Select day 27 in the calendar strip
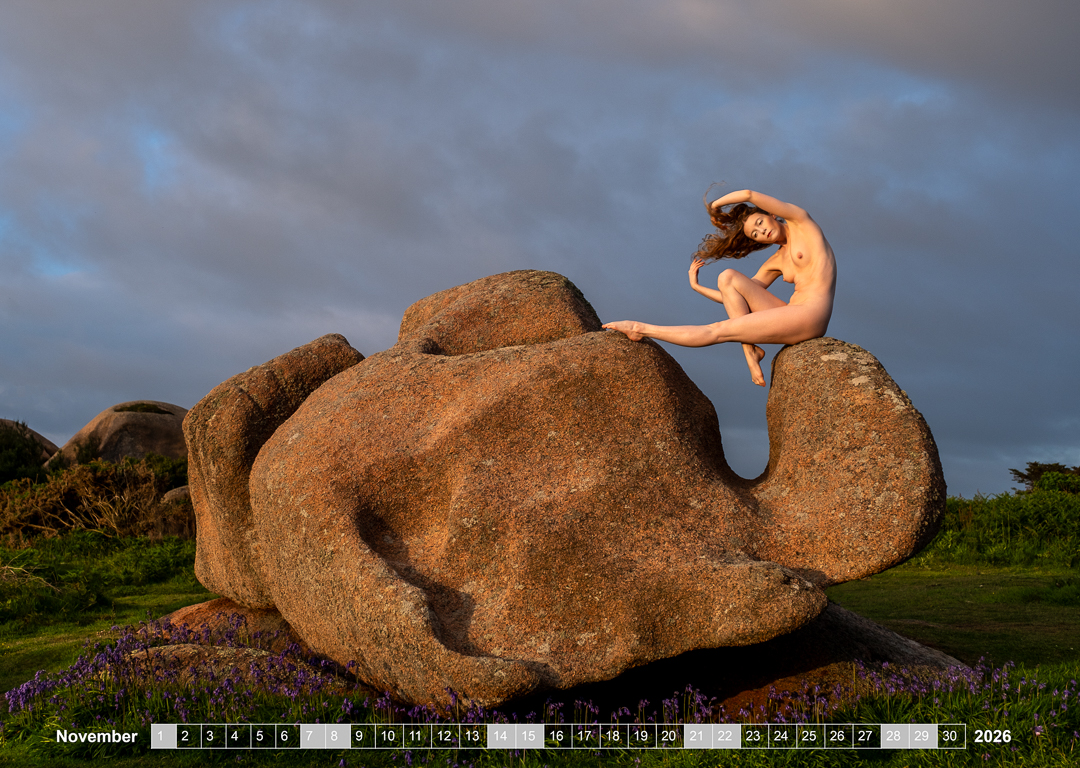The width and height of the screenshot is (1080, 768). pos(865,736)
